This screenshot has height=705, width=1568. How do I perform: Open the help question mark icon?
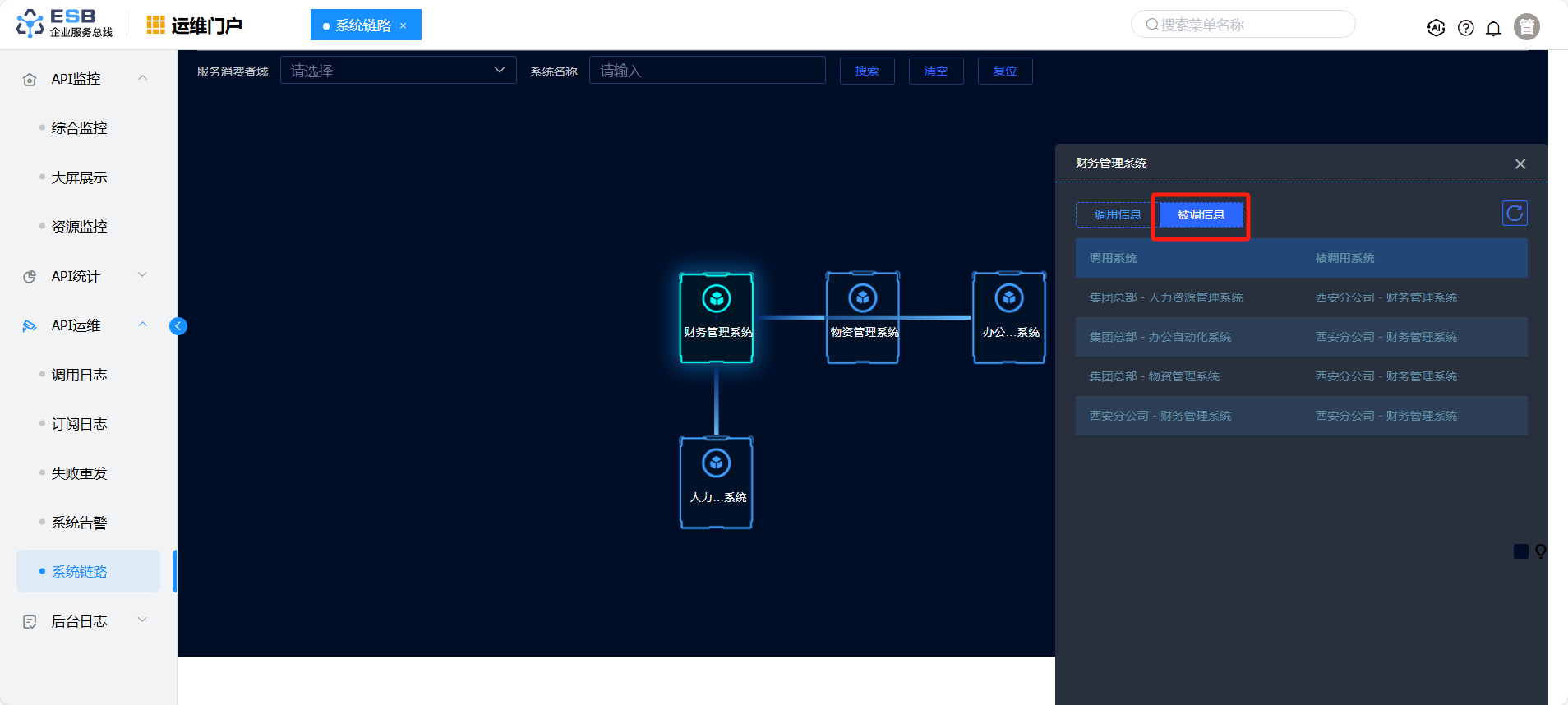(1465, 28)
